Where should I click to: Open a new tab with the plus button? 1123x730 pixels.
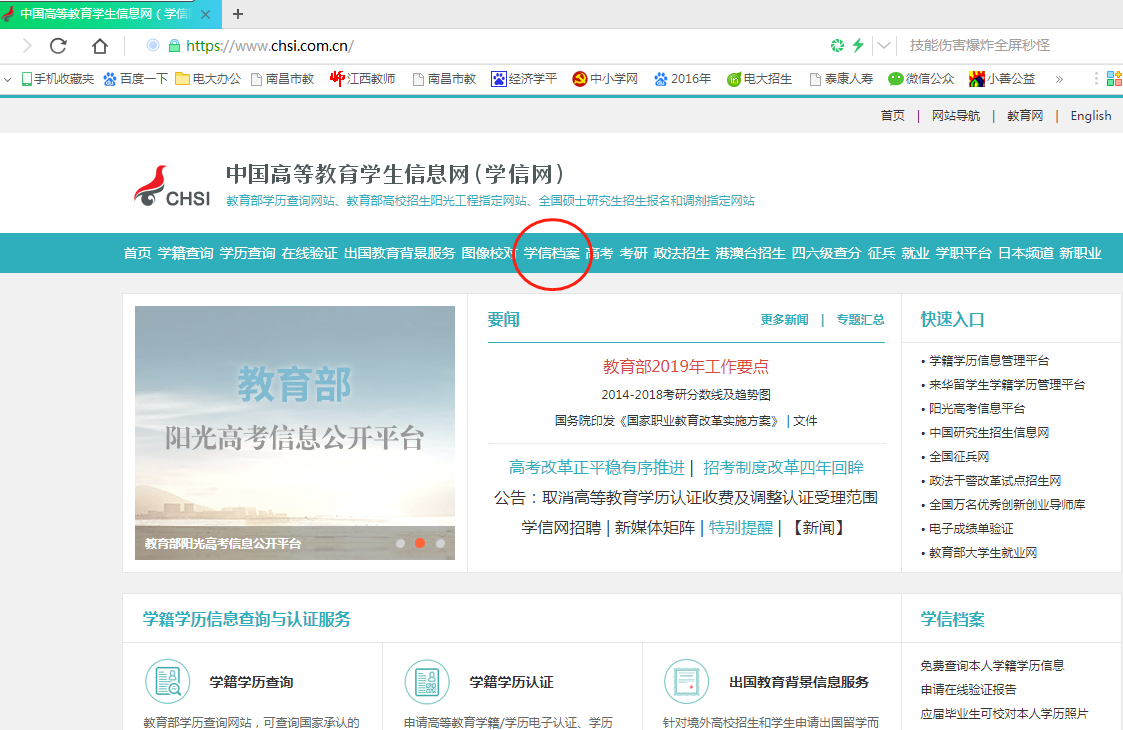(238, 13)
